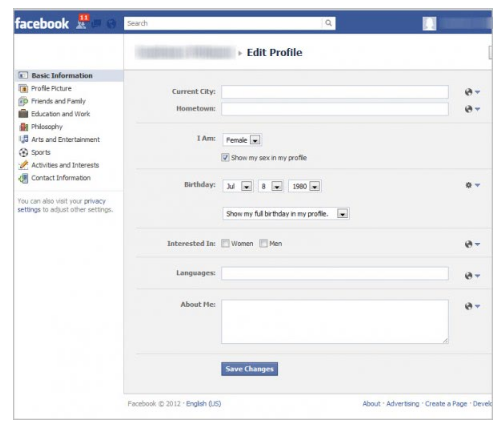Click the Arts and Entertainment music icon
504x425 pixels.
pos(23,139)
